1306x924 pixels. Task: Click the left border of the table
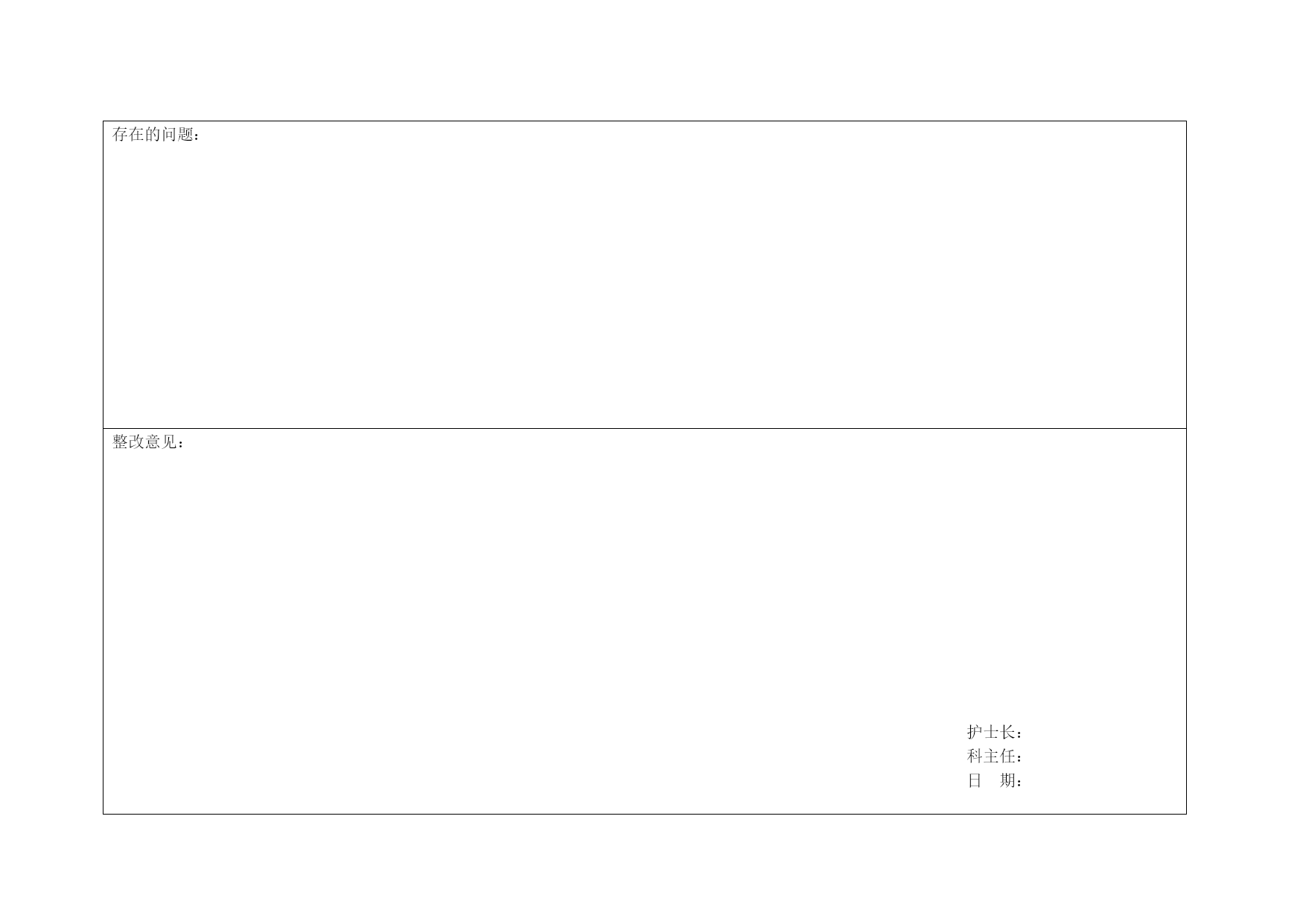pyautogui.click(x=103, y=468)
